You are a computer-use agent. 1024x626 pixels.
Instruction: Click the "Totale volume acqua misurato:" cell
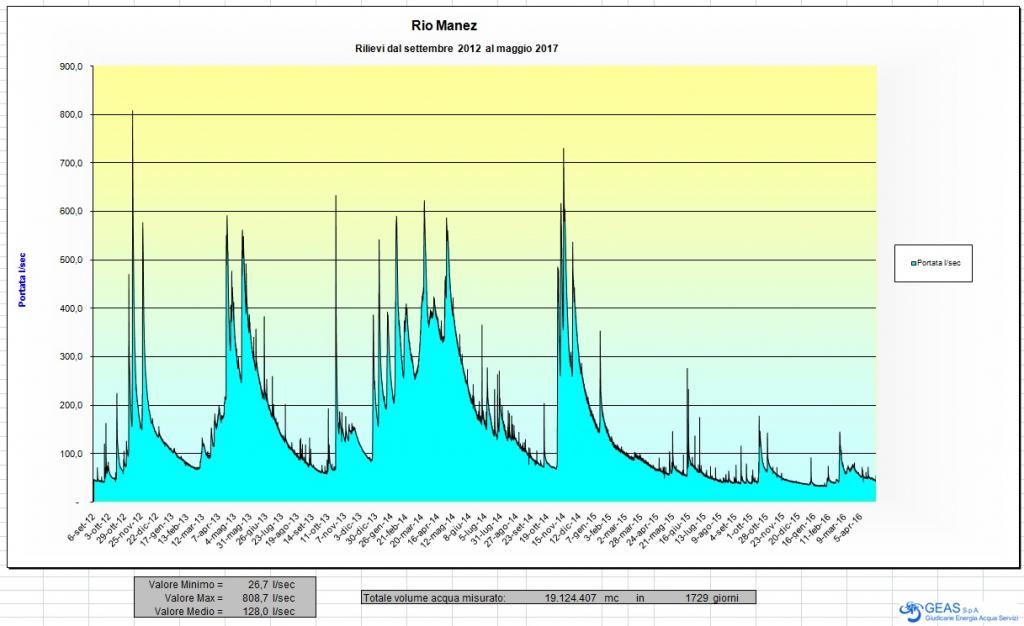coord(434,597)
